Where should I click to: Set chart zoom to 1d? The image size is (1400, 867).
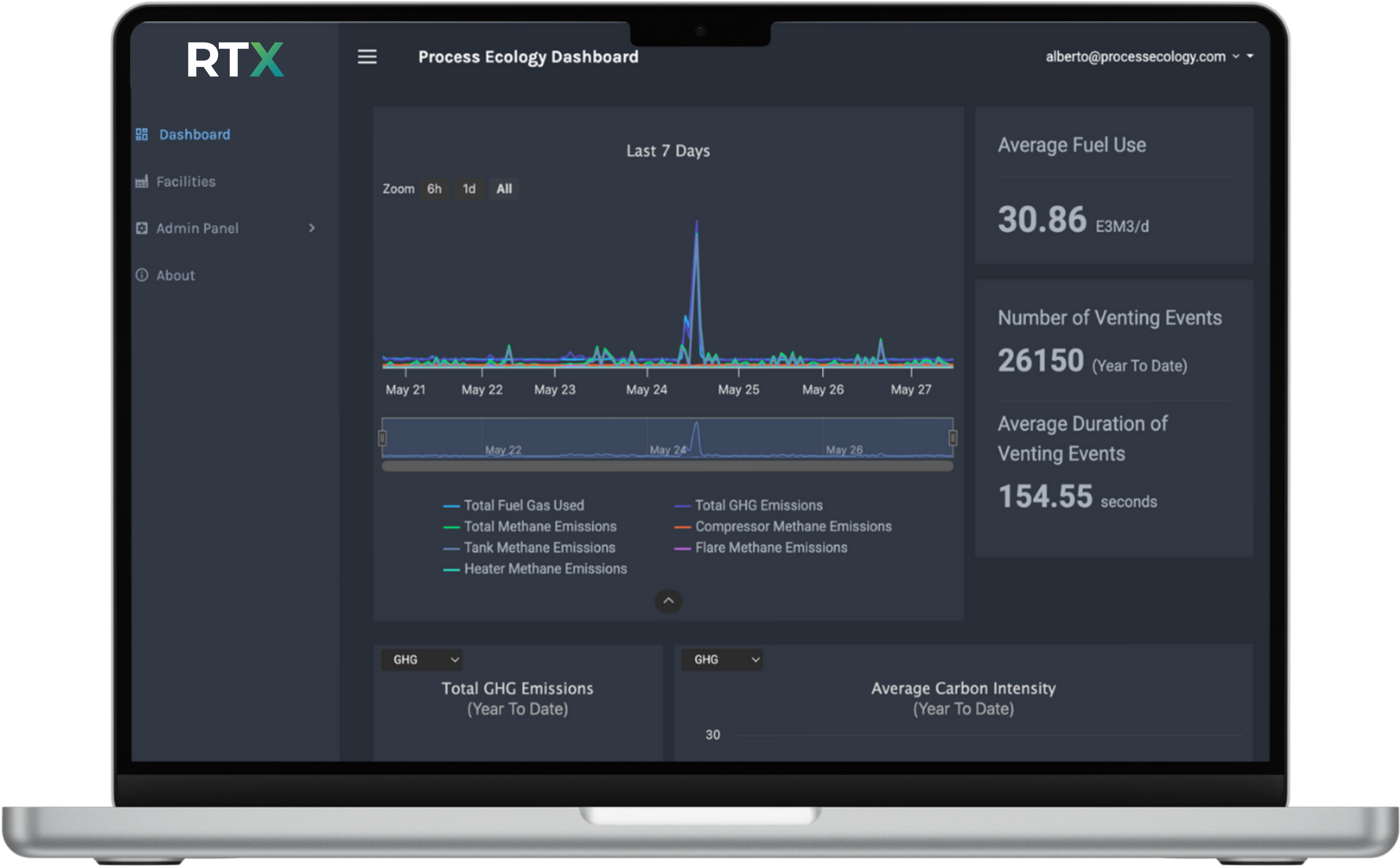[x=469, y=189]
